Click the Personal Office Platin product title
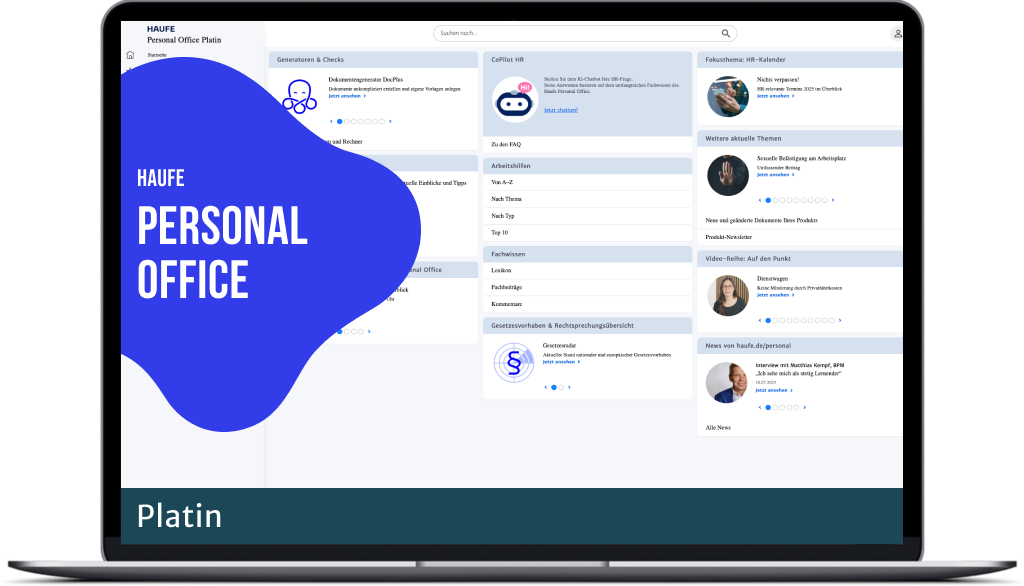Image resolution: width=1024 pixels, height=586 pixels. [x=184, y=40]
